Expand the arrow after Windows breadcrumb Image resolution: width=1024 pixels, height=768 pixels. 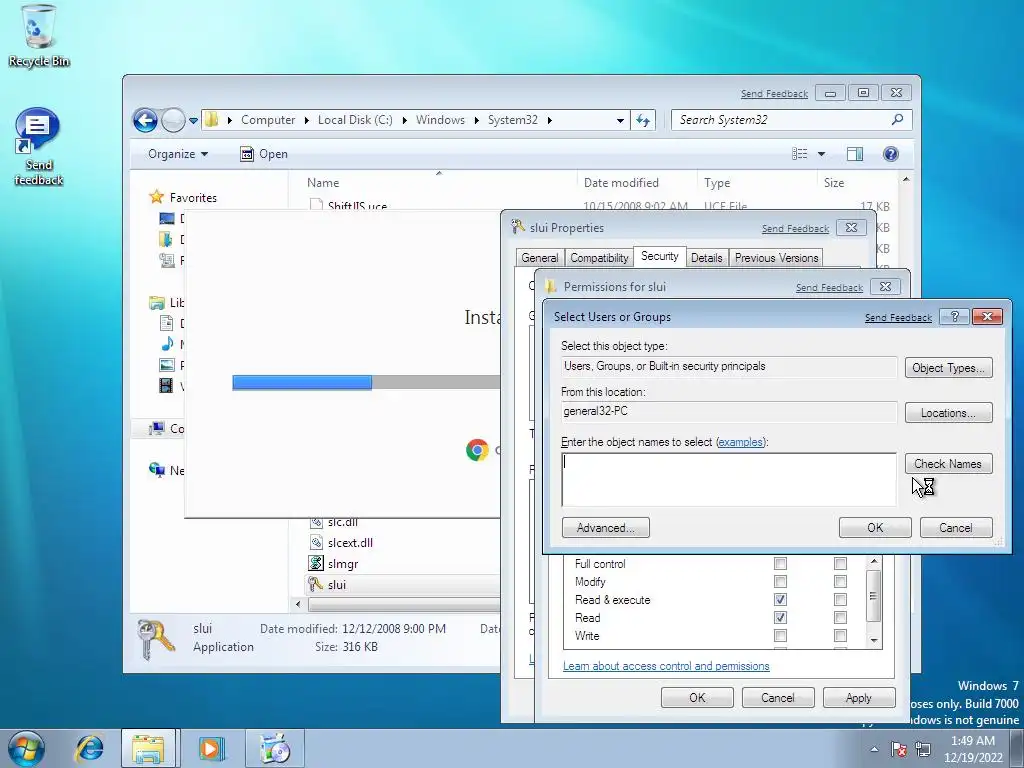click(x=477, y=120)
